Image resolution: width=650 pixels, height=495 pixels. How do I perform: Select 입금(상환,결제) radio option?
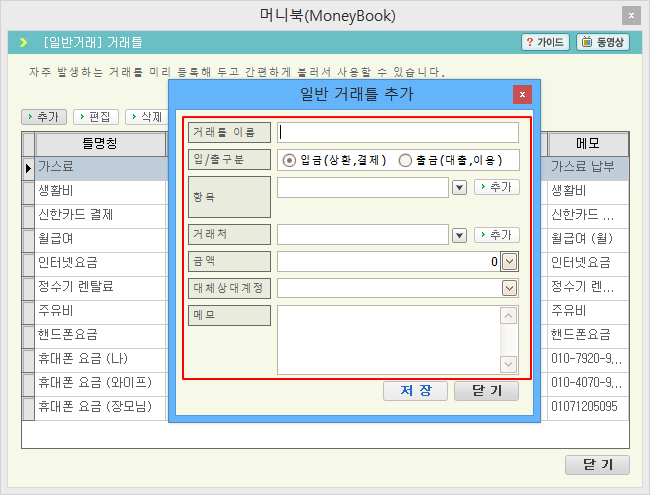[290, 160]
